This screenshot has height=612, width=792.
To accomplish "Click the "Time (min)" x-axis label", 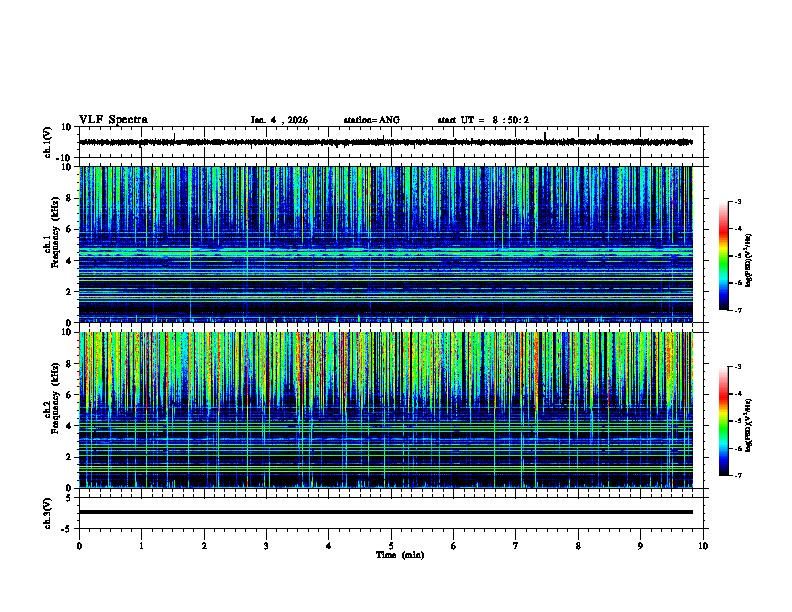I will click(400, 555).
